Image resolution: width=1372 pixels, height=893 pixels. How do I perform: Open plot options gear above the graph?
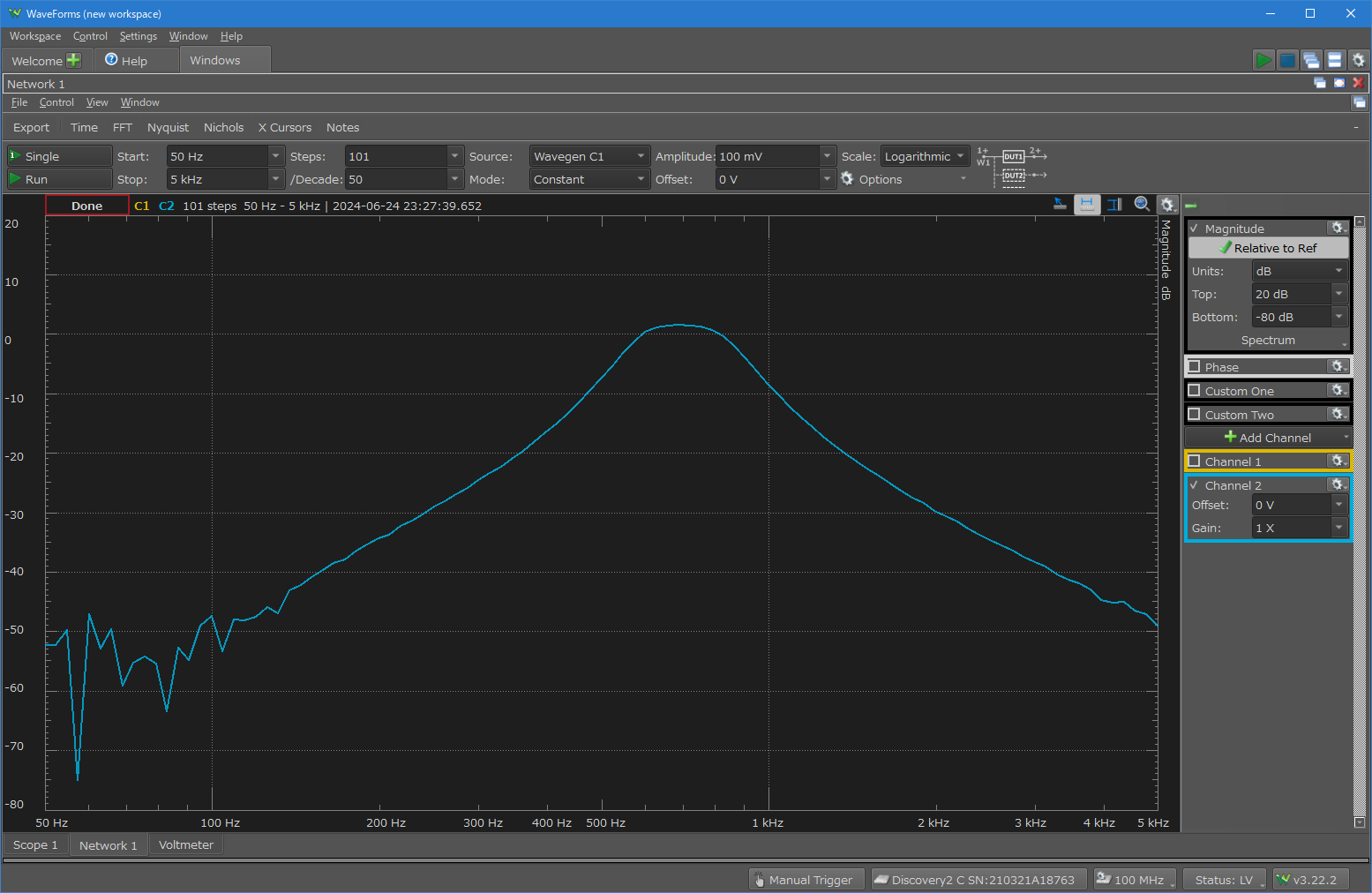(x=1167, y=205)
